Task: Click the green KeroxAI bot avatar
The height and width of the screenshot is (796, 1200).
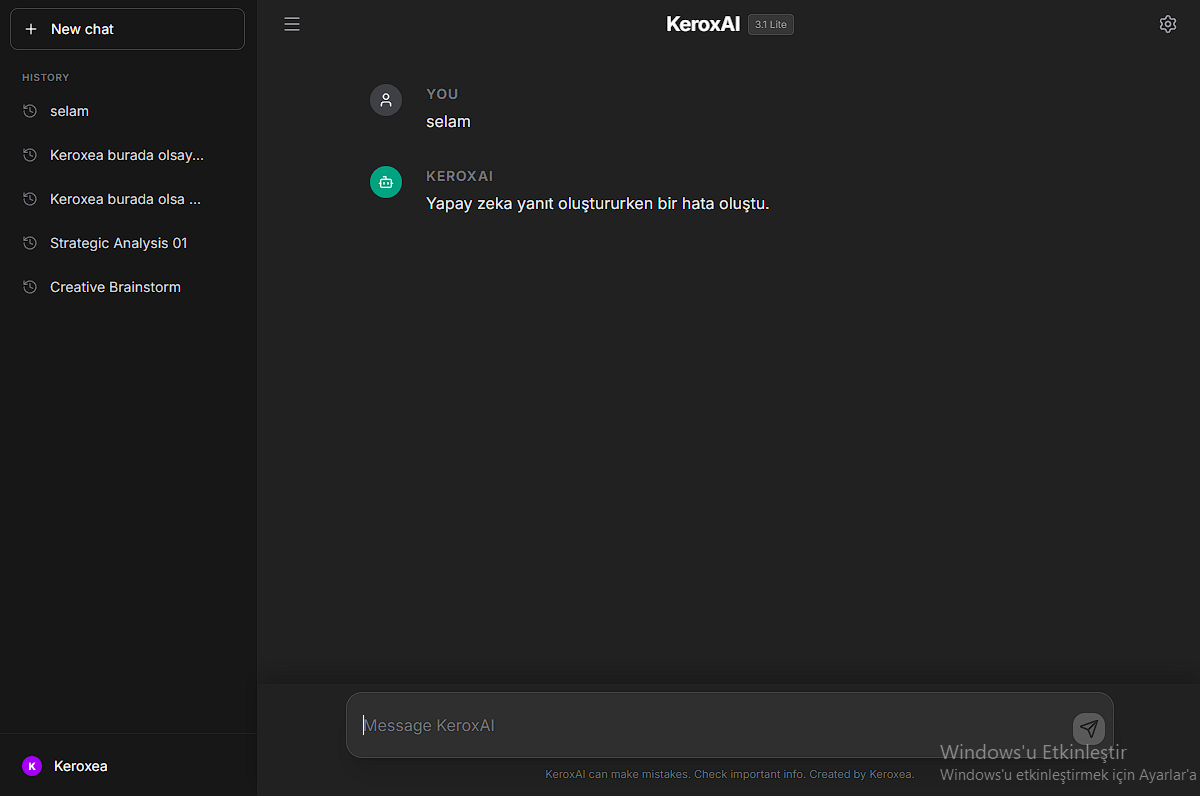Action: tap(386, 182)
